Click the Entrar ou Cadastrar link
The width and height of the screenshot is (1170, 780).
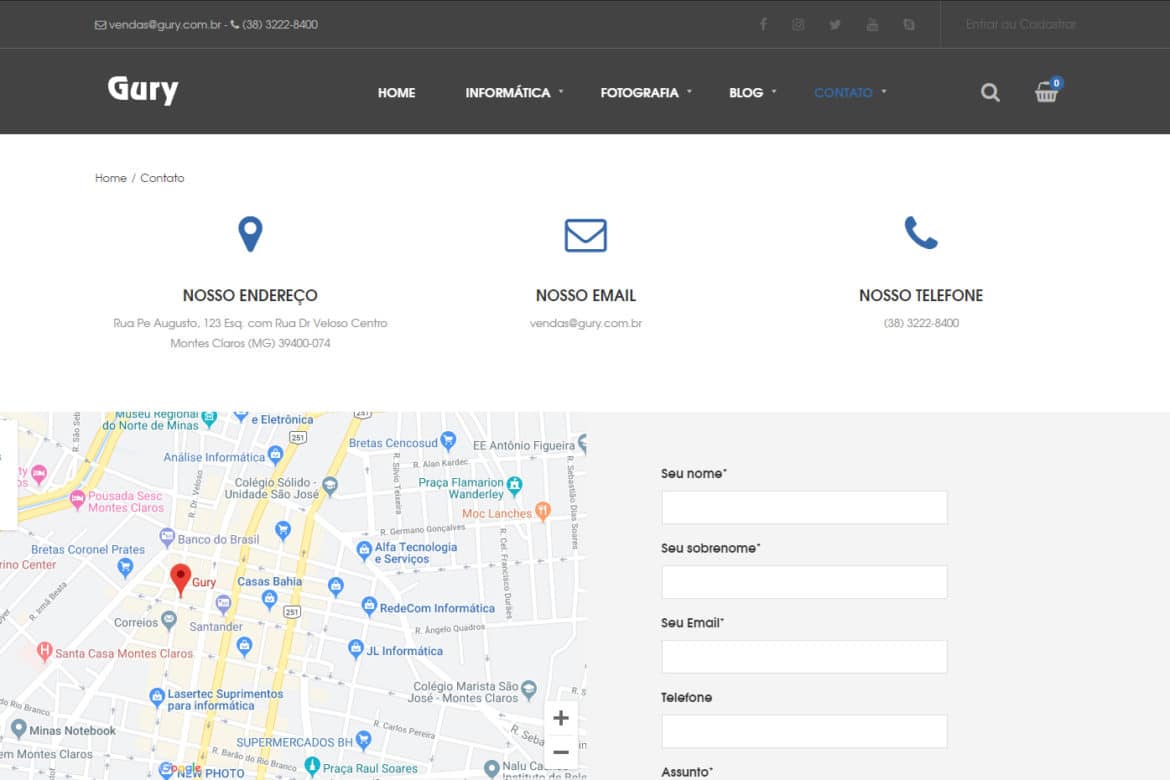[x=1020, y=25]
